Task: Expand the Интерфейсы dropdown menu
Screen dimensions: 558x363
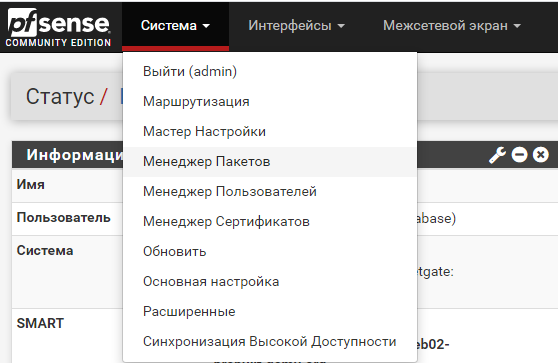Action: (x=296, y=26)
